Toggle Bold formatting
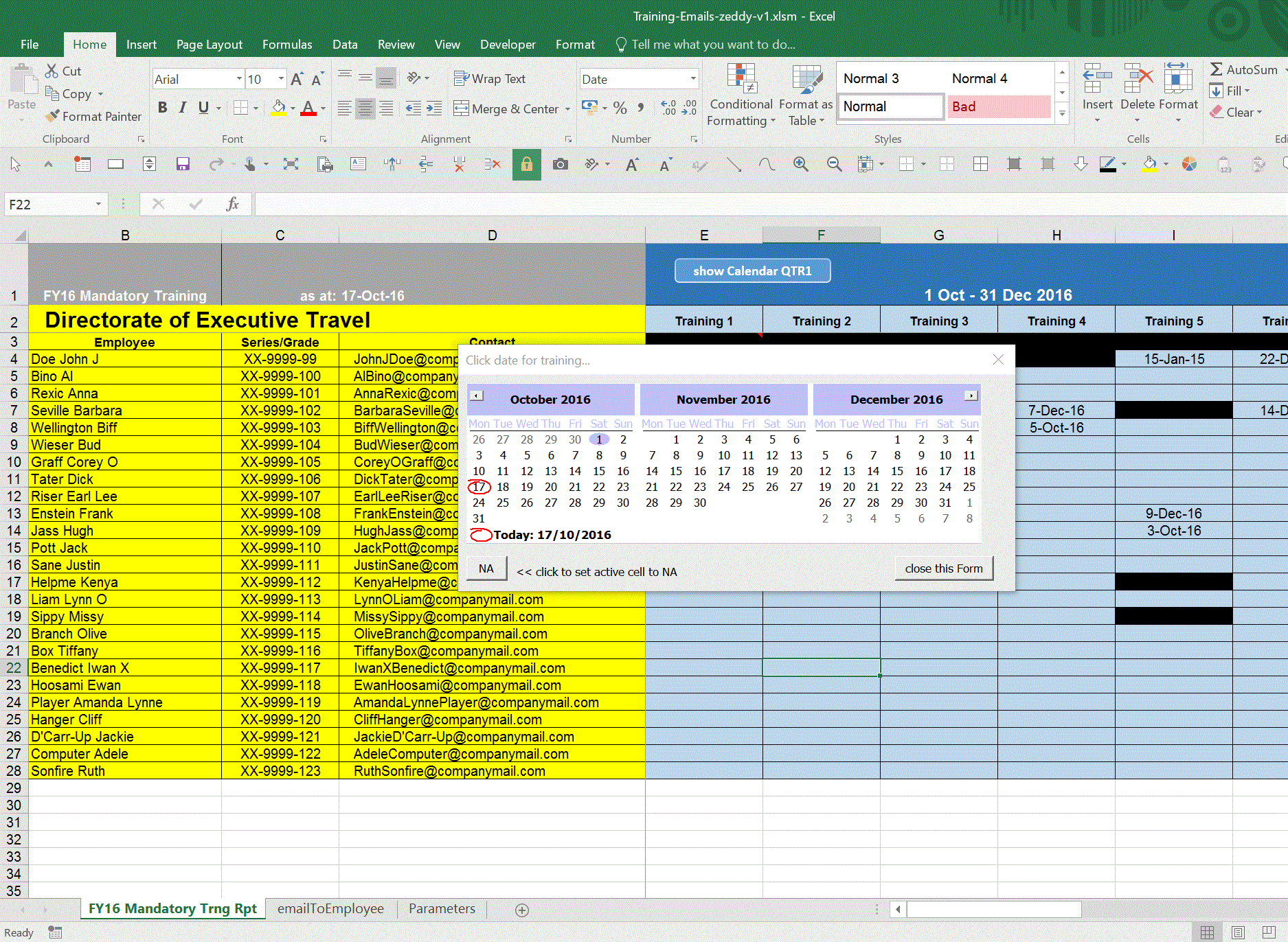Screen dimensions: 1288x942 (162, 108)
